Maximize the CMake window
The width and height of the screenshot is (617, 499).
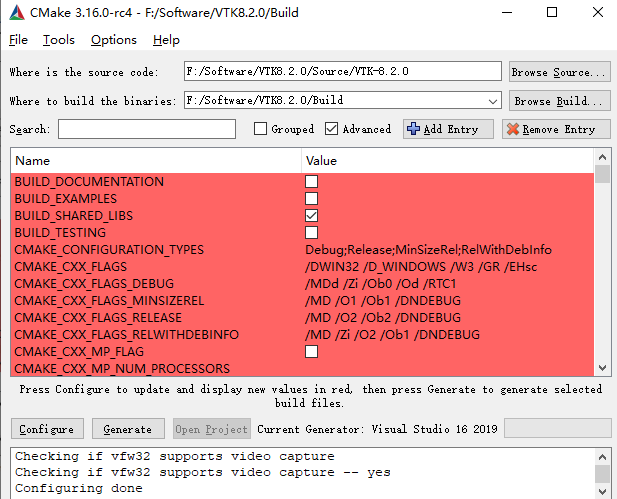click(x=552, y=13)
